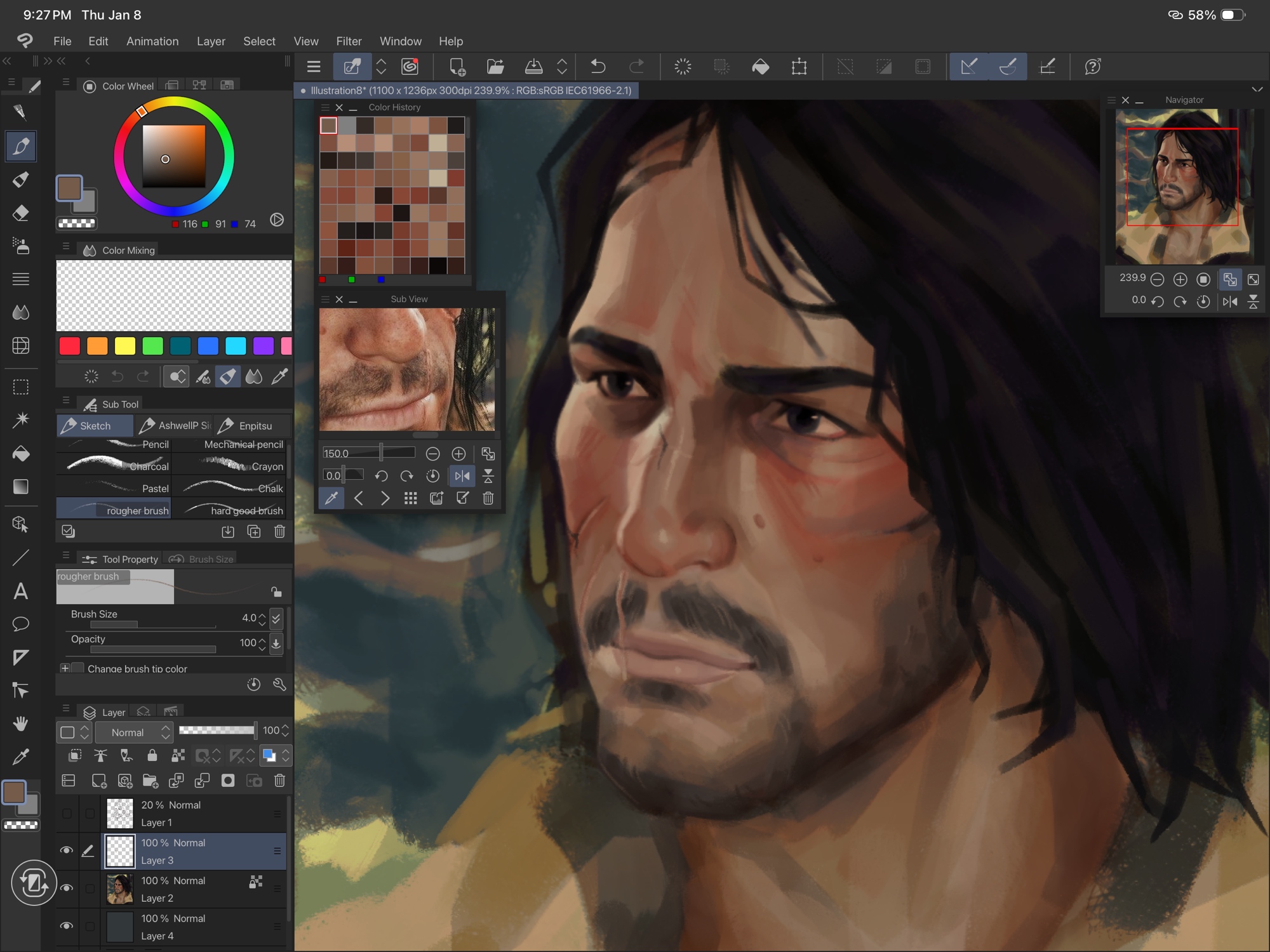Click the Undo arrow in top toolbar
Screen dimensions: 1270x952
coord(598,67)
